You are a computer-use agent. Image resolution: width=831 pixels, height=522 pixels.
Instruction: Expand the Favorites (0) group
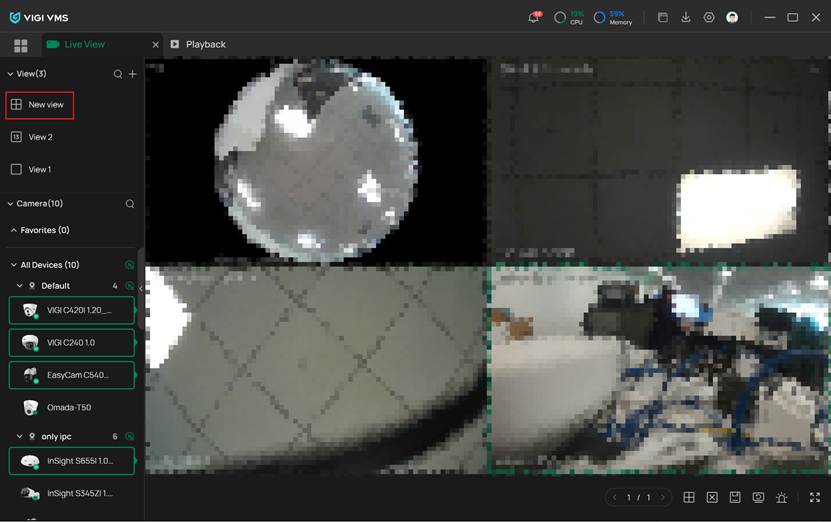[14, 230]
